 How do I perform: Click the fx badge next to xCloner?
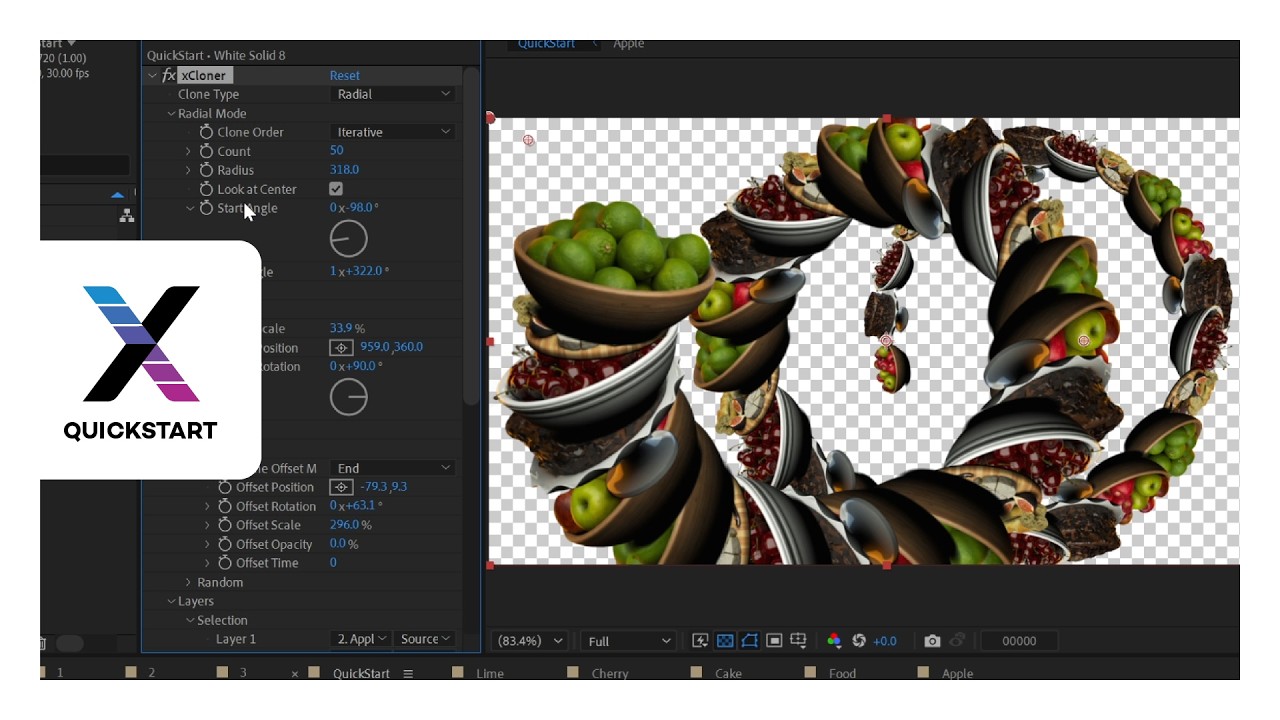(167, 75)
